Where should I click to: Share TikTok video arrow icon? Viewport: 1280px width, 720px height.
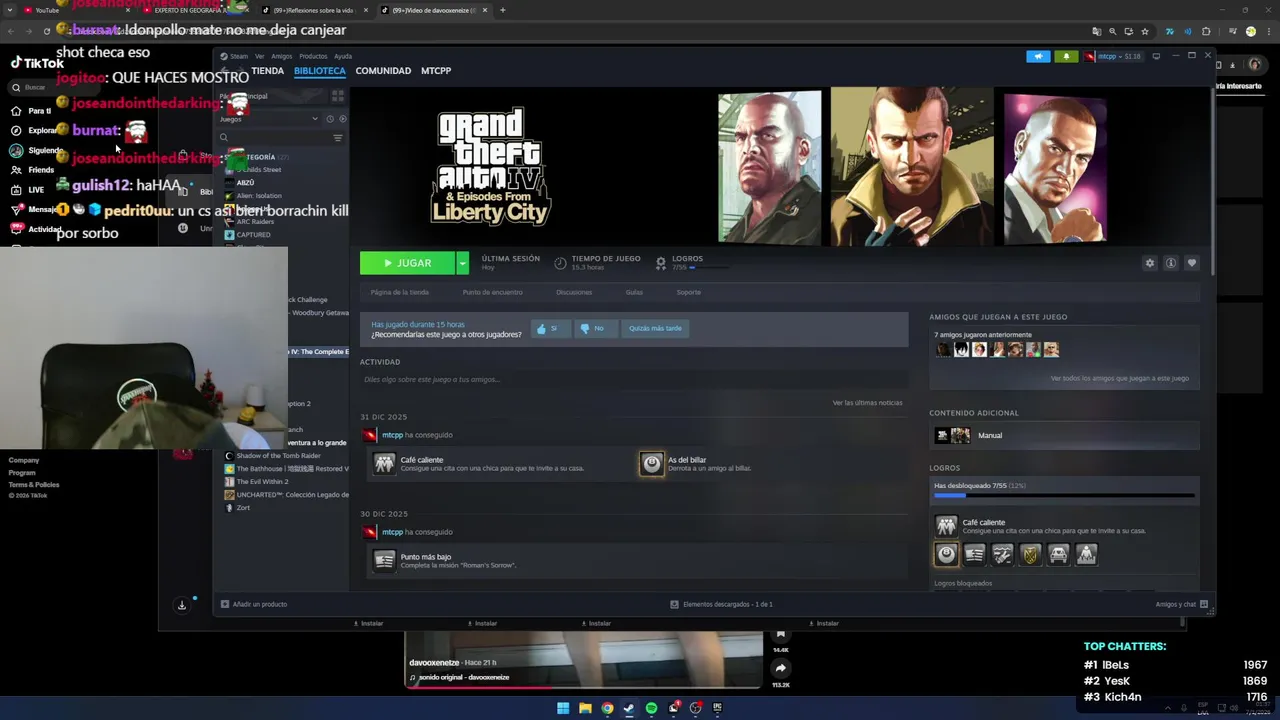(x=781, y=668)
